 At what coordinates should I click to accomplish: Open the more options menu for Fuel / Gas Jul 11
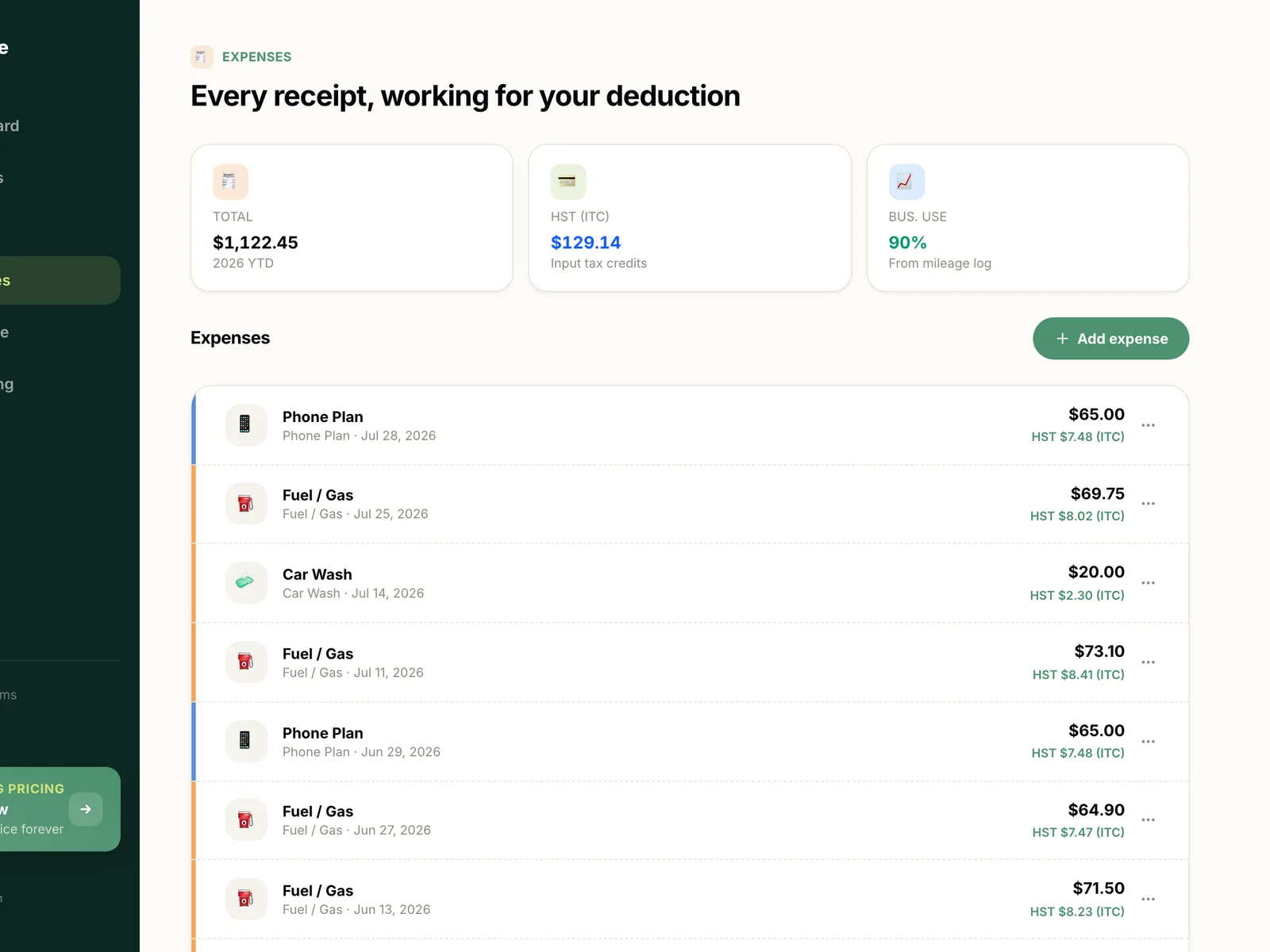pos(1149,662)
